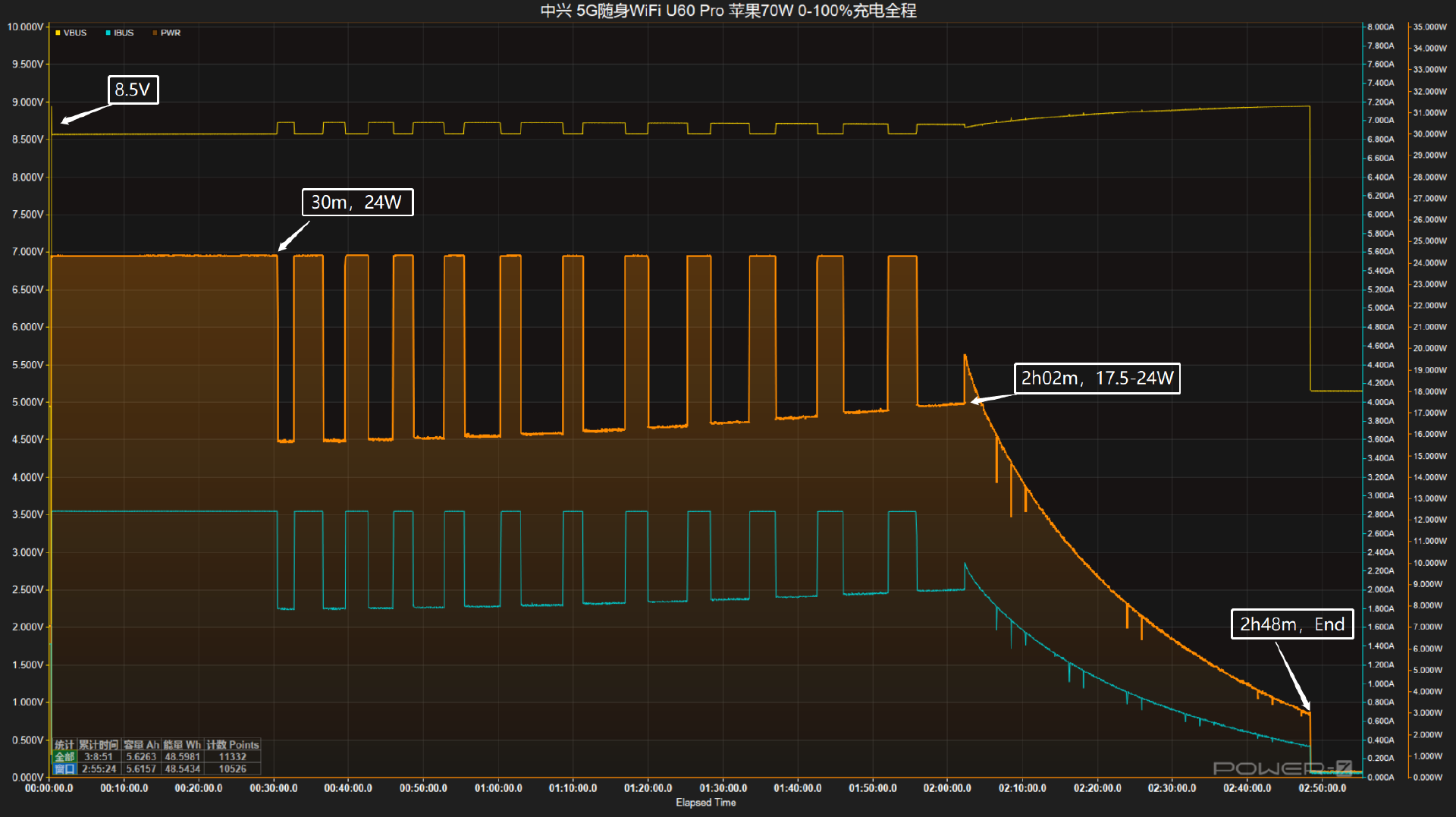The height and width of the screenshot is (817, 1456).
Task: Click the yellow VBUS legend color square
Action: 58,33
